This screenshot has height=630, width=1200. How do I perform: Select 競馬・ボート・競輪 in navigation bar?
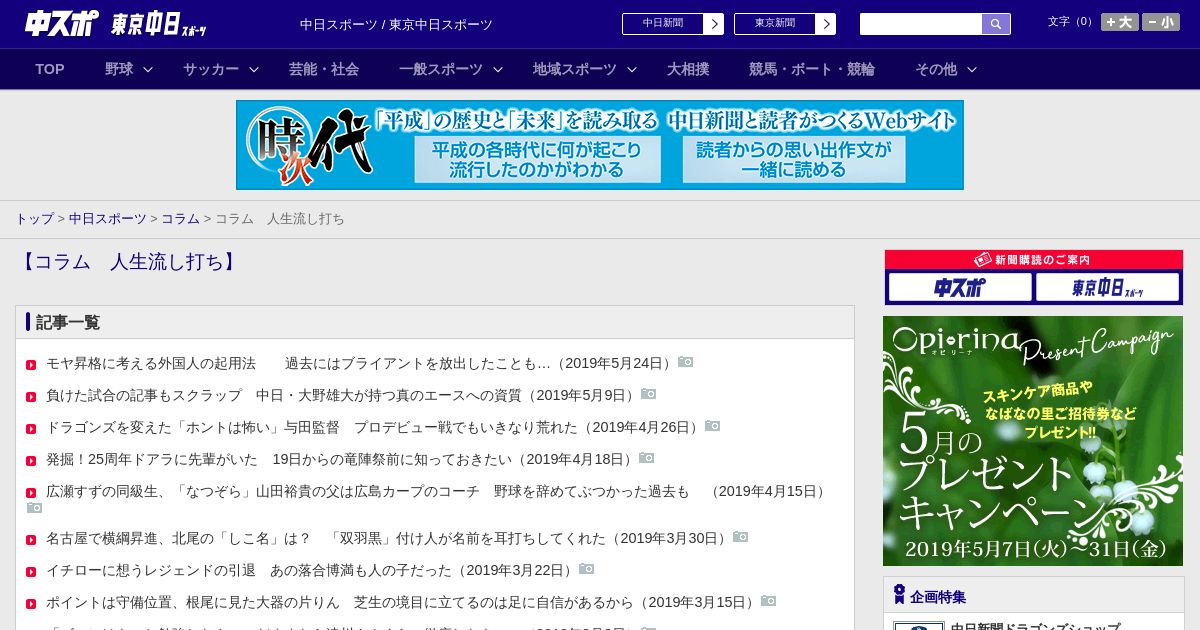pos(812,69)
